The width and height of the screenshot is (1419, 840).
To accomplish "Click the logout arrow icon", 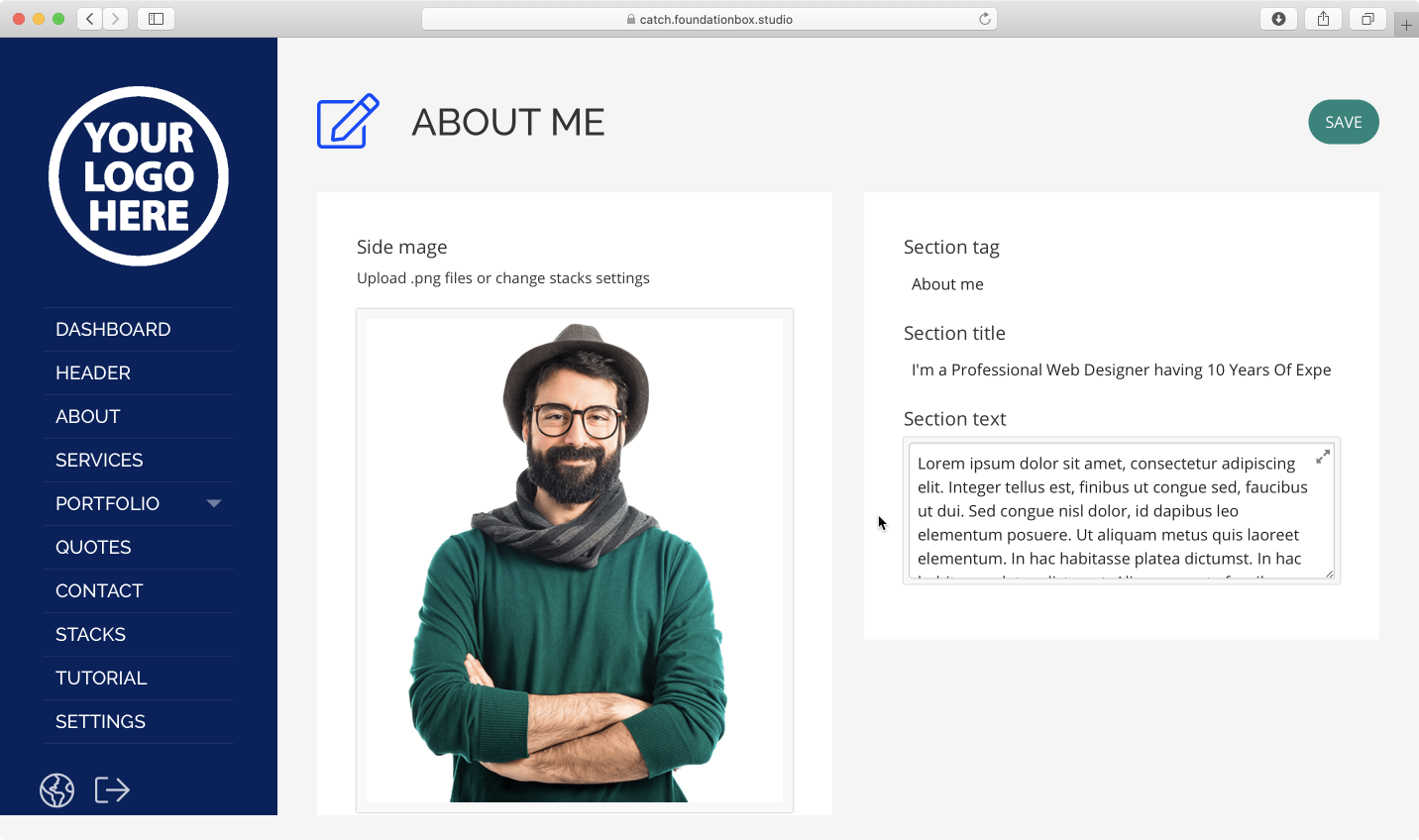I will point(112,789).
